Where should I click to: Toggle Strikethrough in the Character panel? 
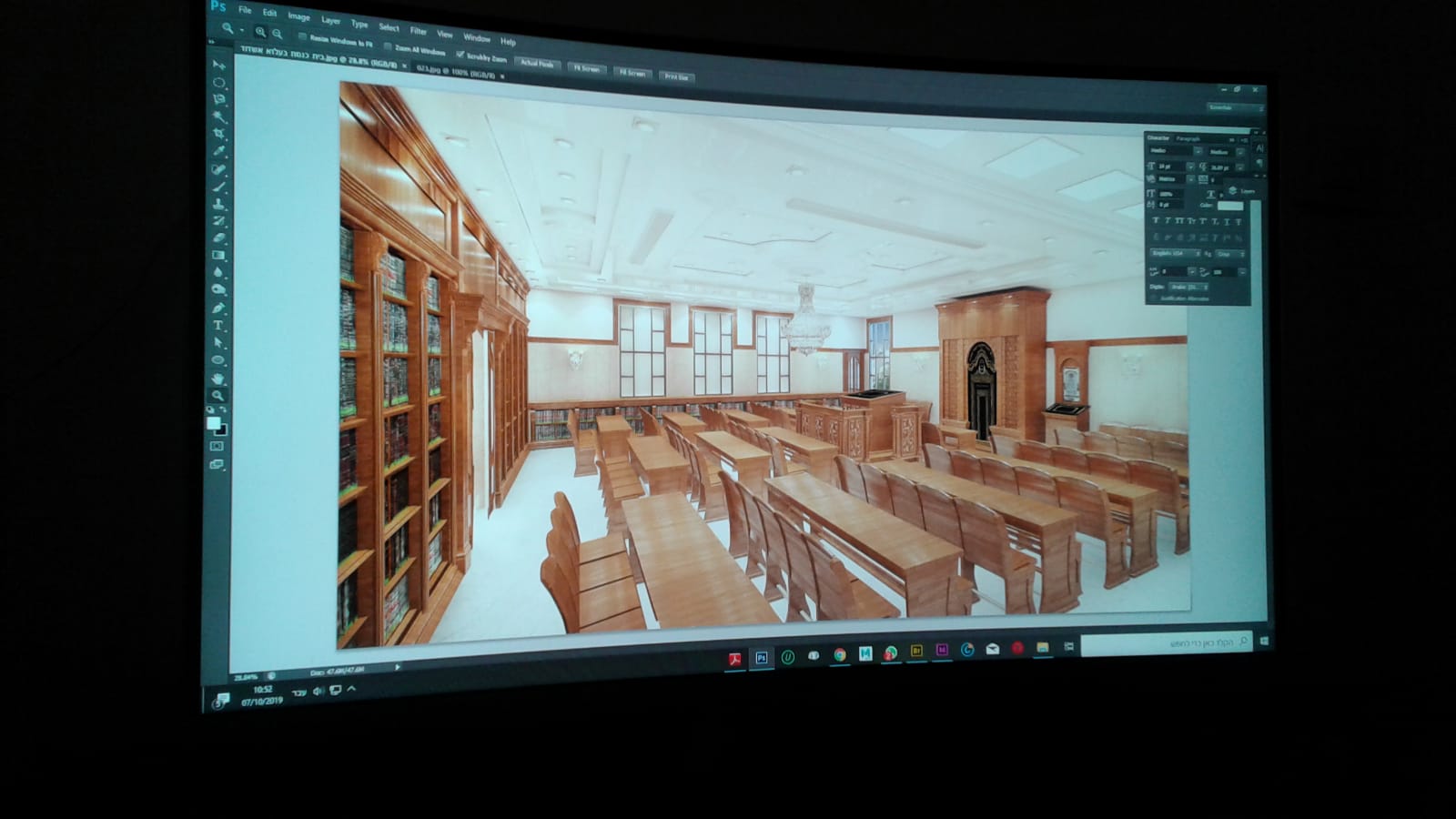[1239, 222]
